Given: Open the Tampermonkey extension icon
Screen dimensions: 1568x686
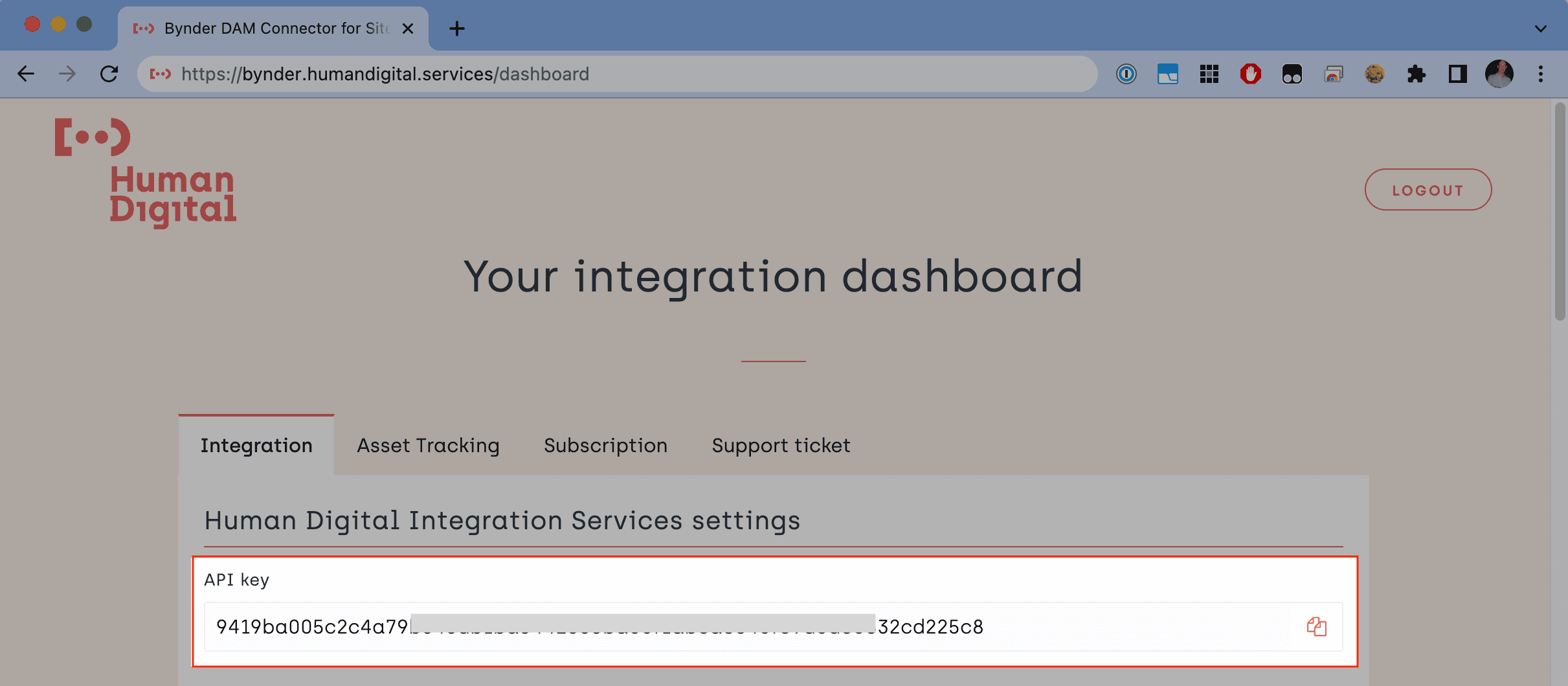Looking at the screenshot, I should coord(1292,74).
